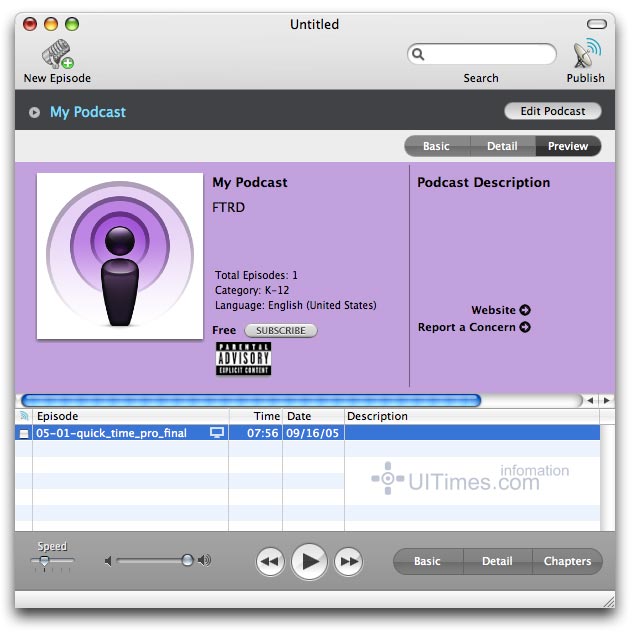Screen dimensions: 634x633
Task: Click the magnifying glass in the search field
Action: [419, 55]
